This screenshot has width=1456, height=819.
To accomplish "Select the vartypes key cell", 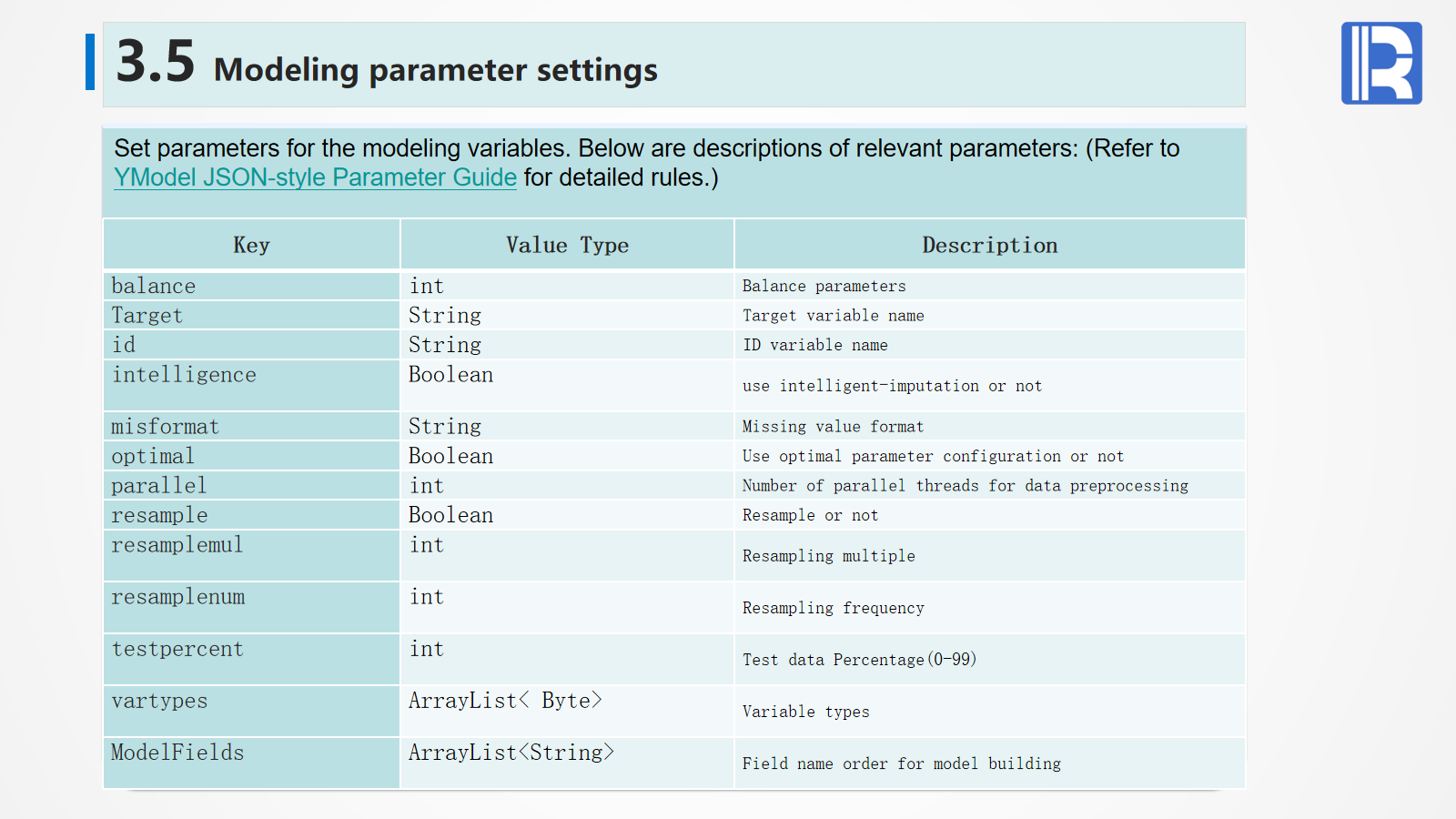I will coord(159,701).
